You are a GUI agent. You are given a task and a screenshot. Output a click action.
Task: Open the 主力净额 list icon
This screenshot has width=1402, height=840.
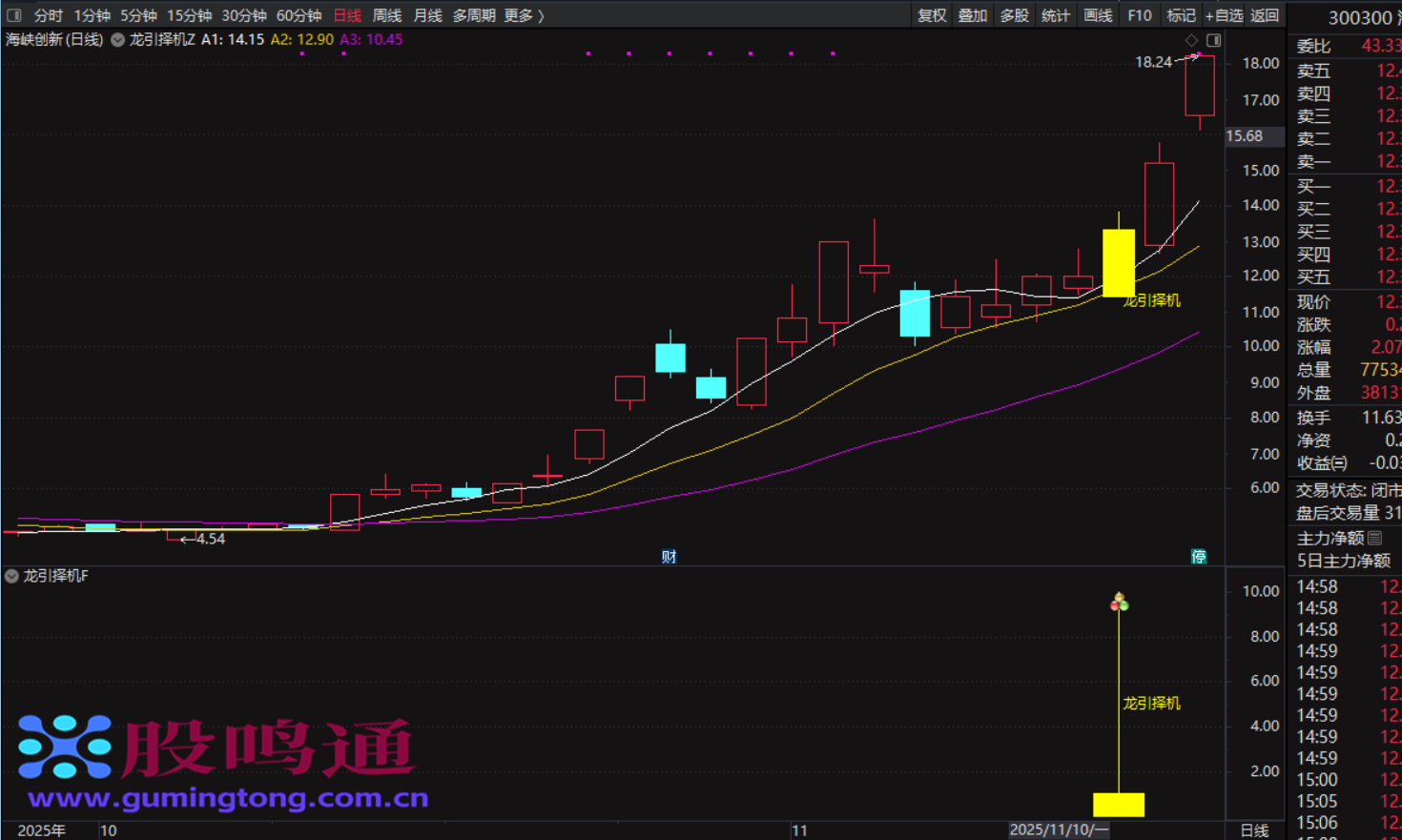1374,538
